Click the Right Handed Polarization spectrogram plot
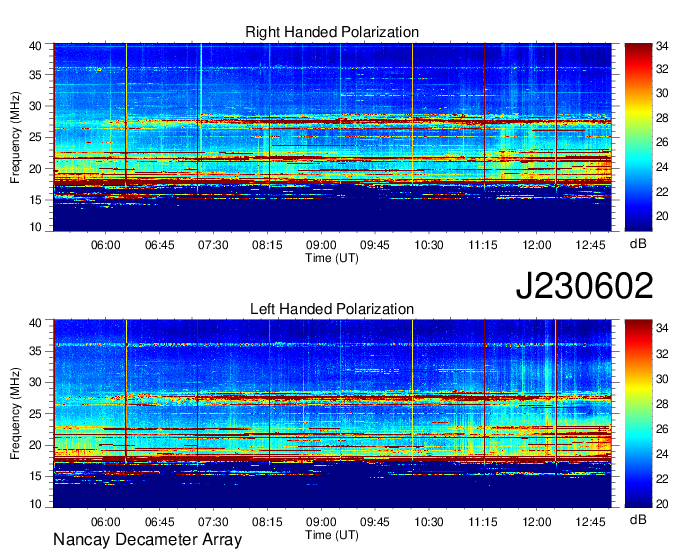 coord(332,137)
